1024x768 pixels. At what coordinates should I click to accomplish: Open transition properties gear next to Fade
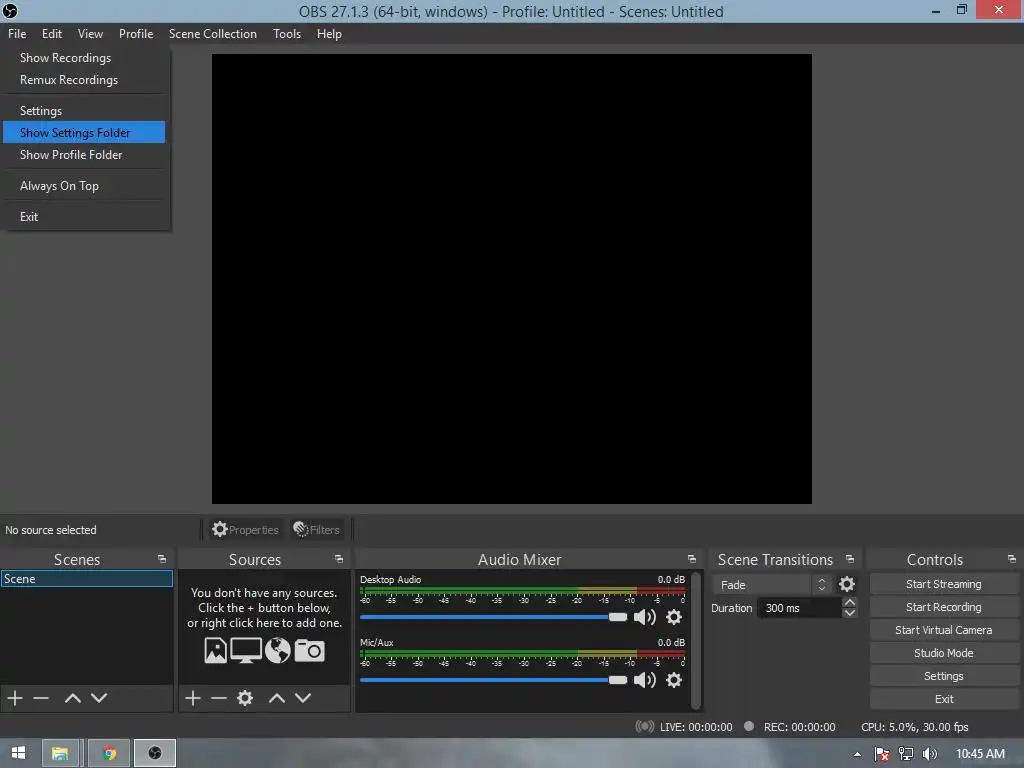pyautogui.click(x=847, y=584)
